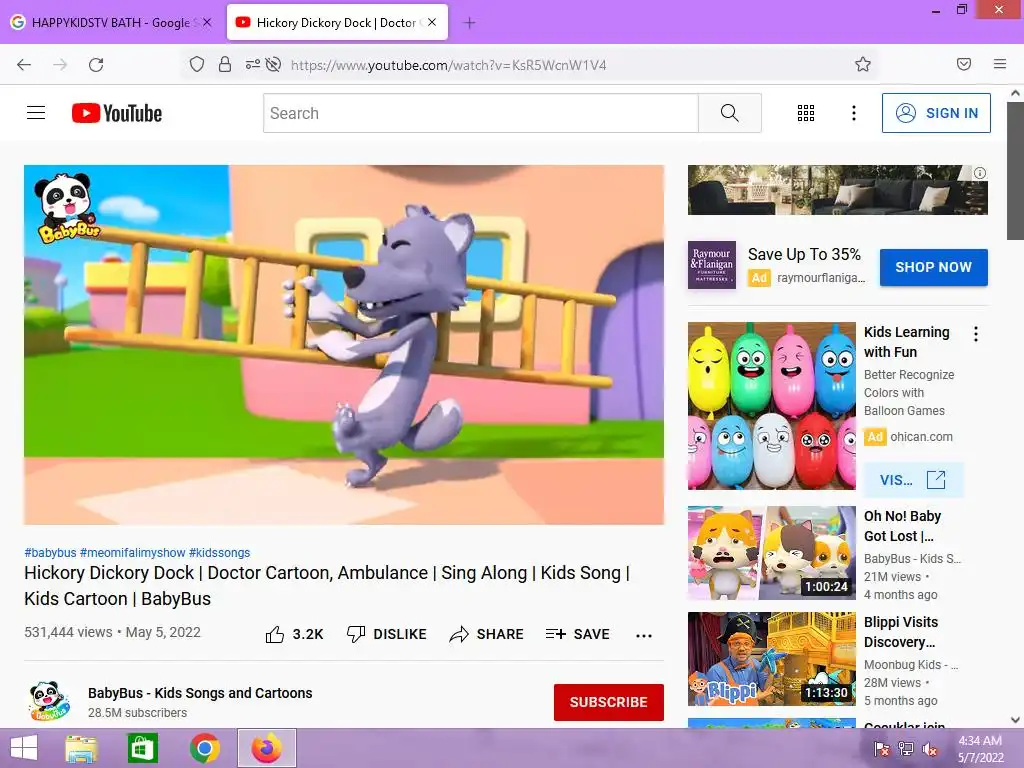Click into the YouTube Search field
The image size is (1024, 768).
(481, 113)
